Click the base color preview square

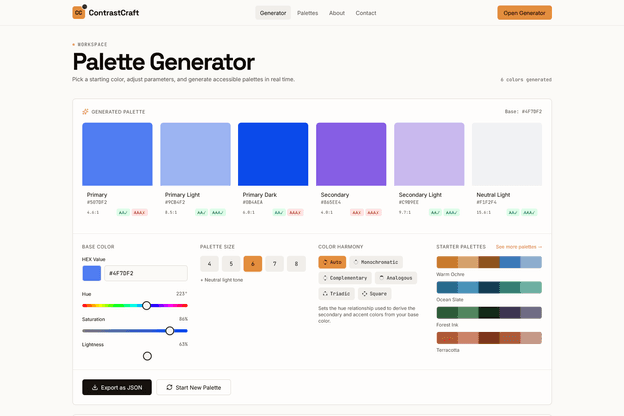pos(92,273)
